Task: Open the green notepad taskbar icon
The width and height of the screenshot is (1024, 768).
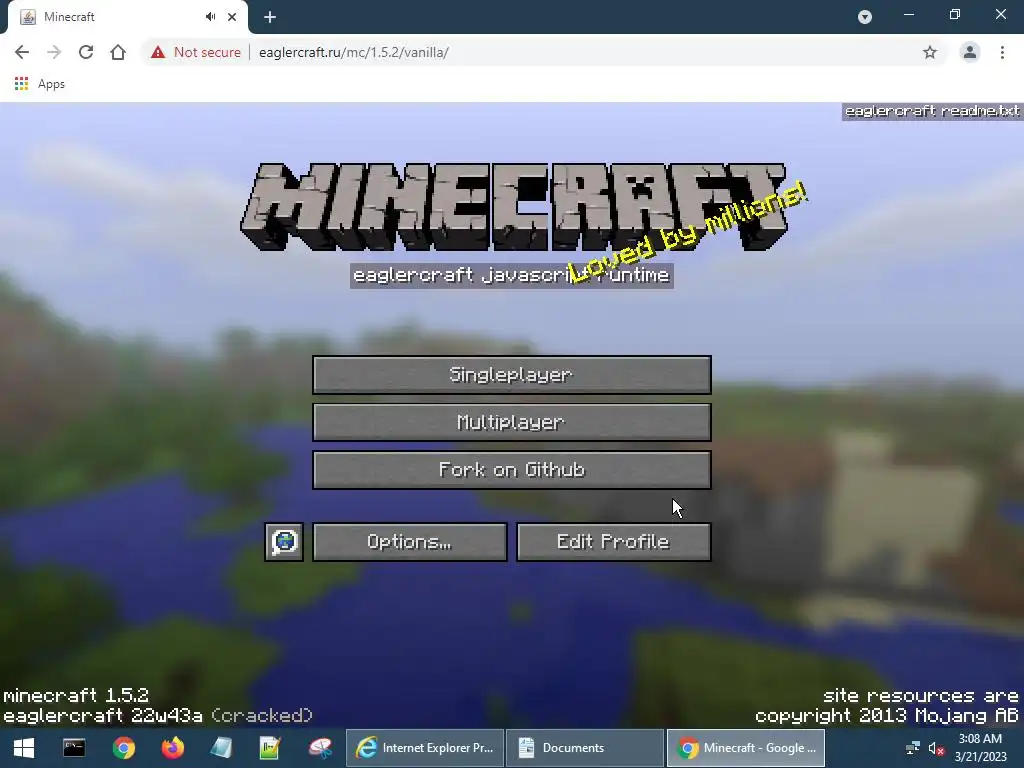Action: pyautogui.click(x=270, y=748)
